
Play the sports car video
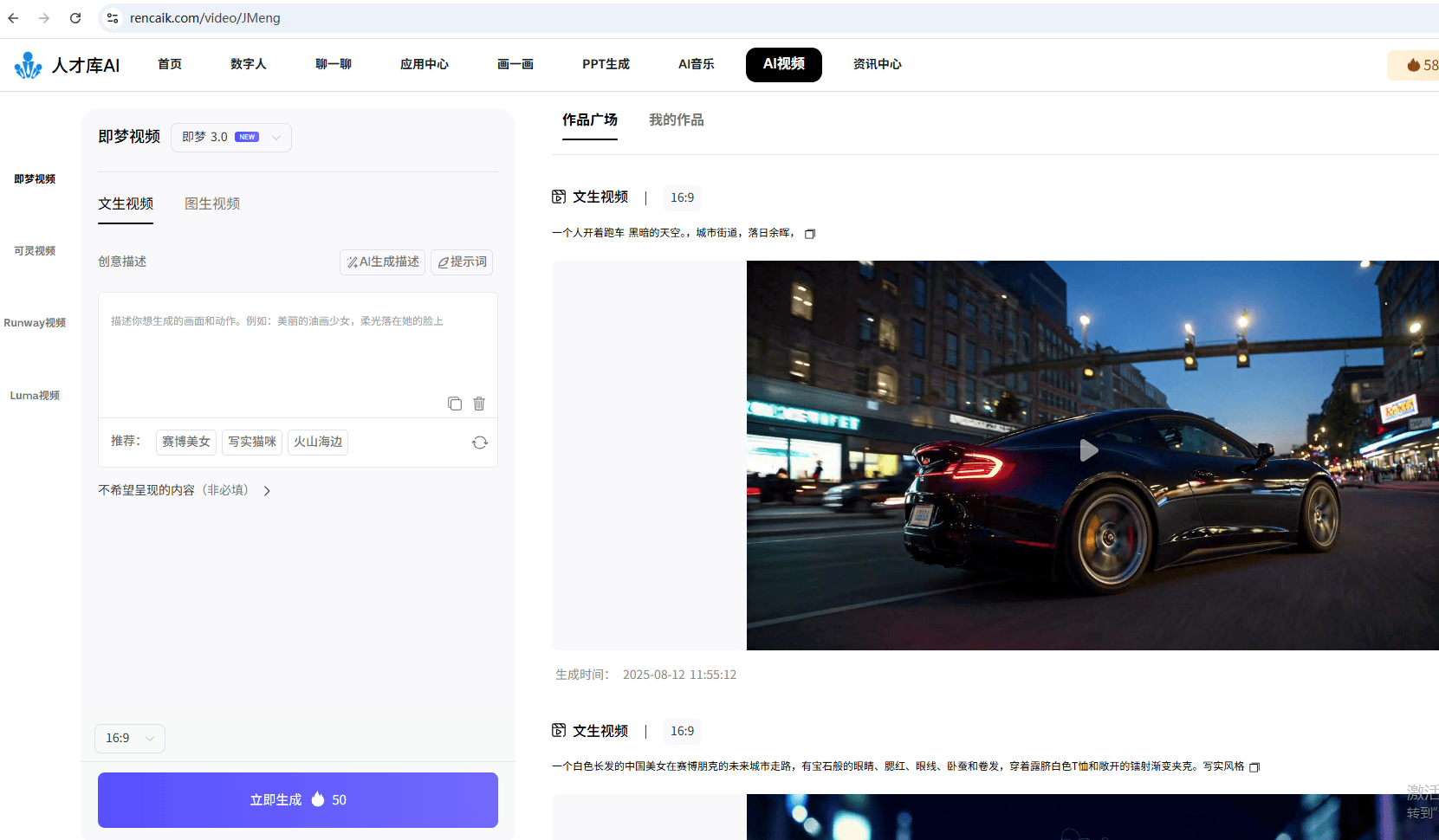pos(1089,450)
